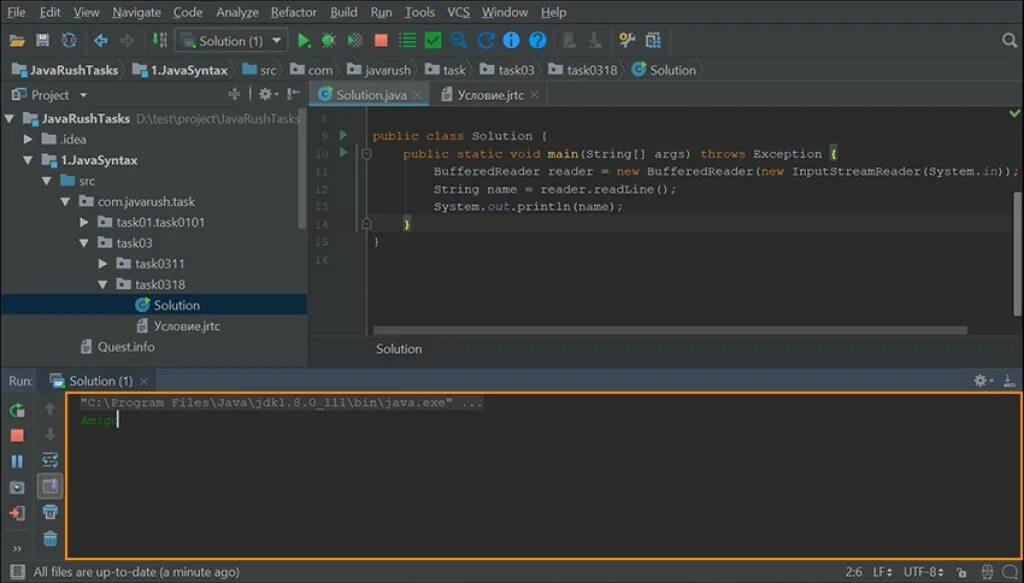Click the greyed-out Forward navigation arrow

click(x=127, y=40)
